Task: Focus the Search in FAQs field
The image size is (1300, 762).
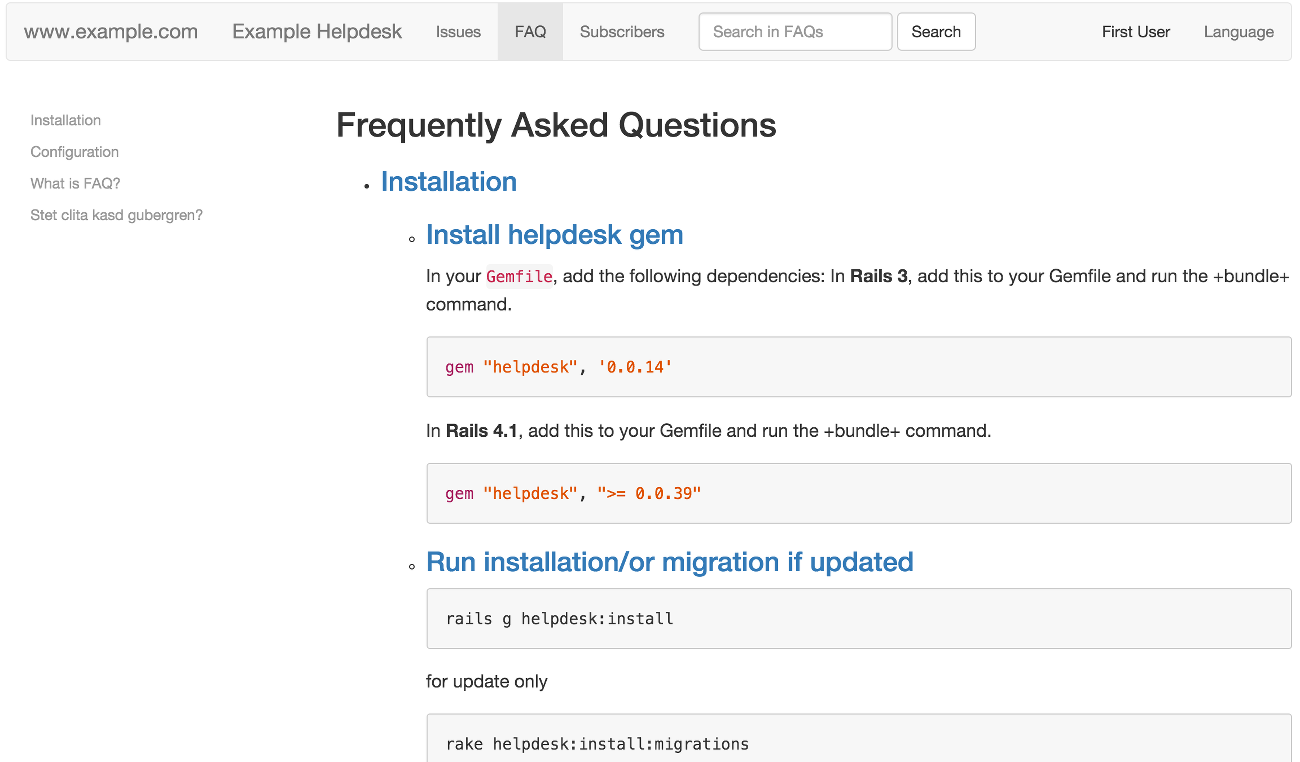Action: 795,32
